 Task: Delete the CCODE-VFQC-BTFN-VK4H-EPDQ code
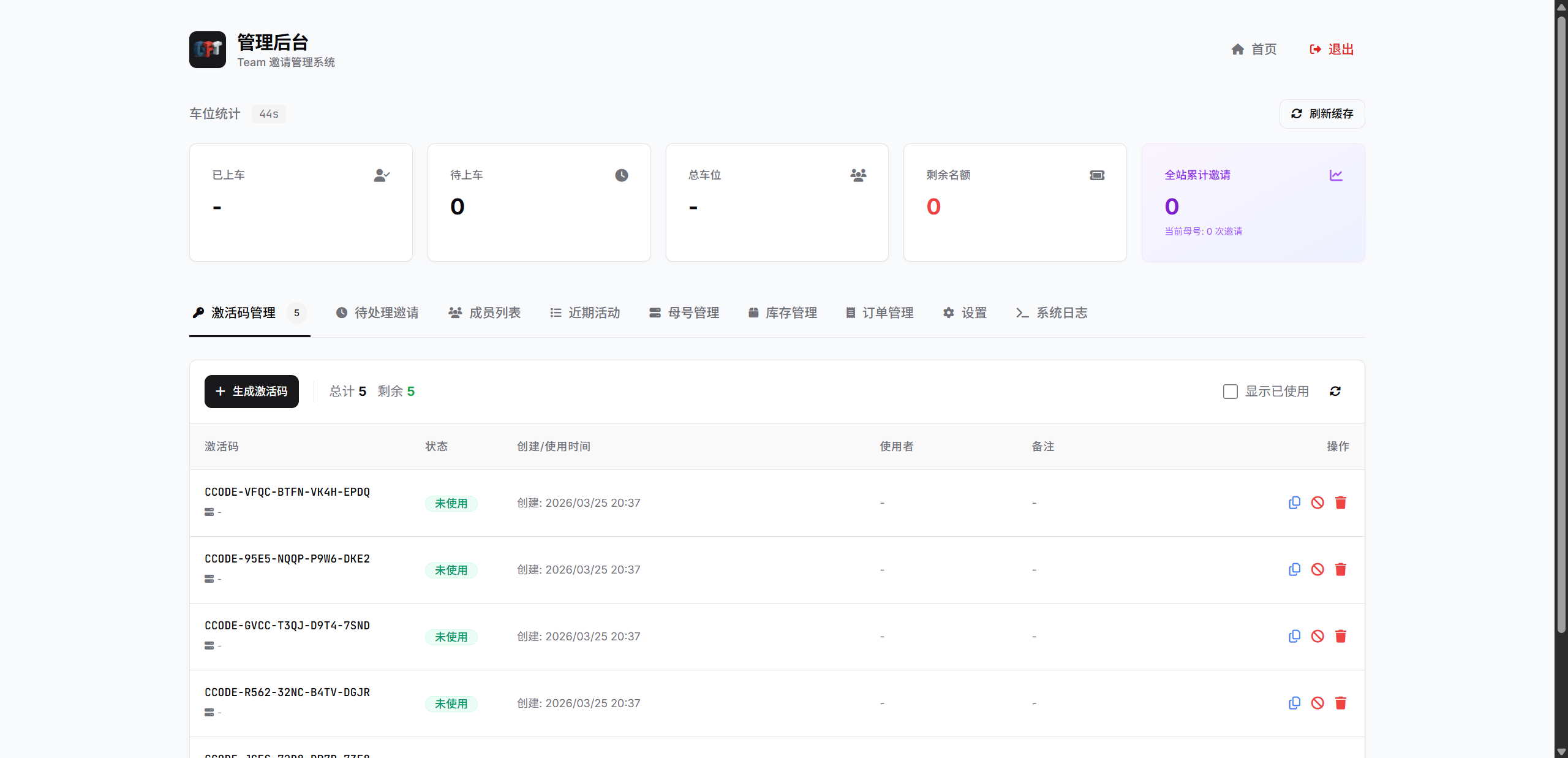[1341, 502]
